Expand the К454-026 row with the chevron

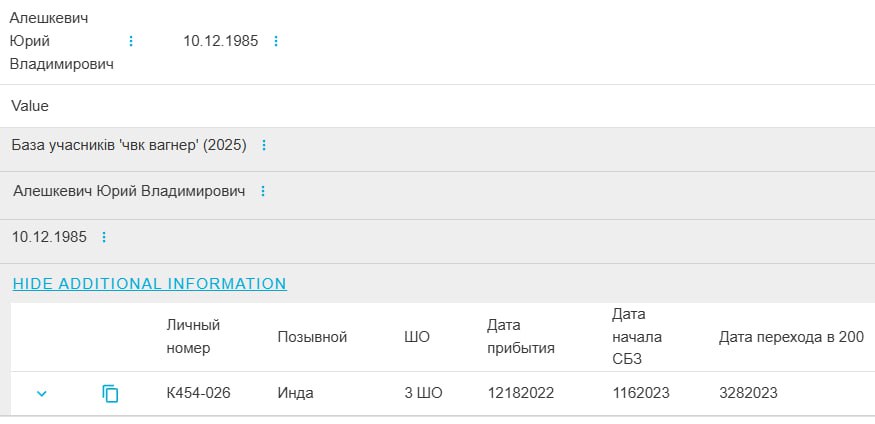coord(42,394)
